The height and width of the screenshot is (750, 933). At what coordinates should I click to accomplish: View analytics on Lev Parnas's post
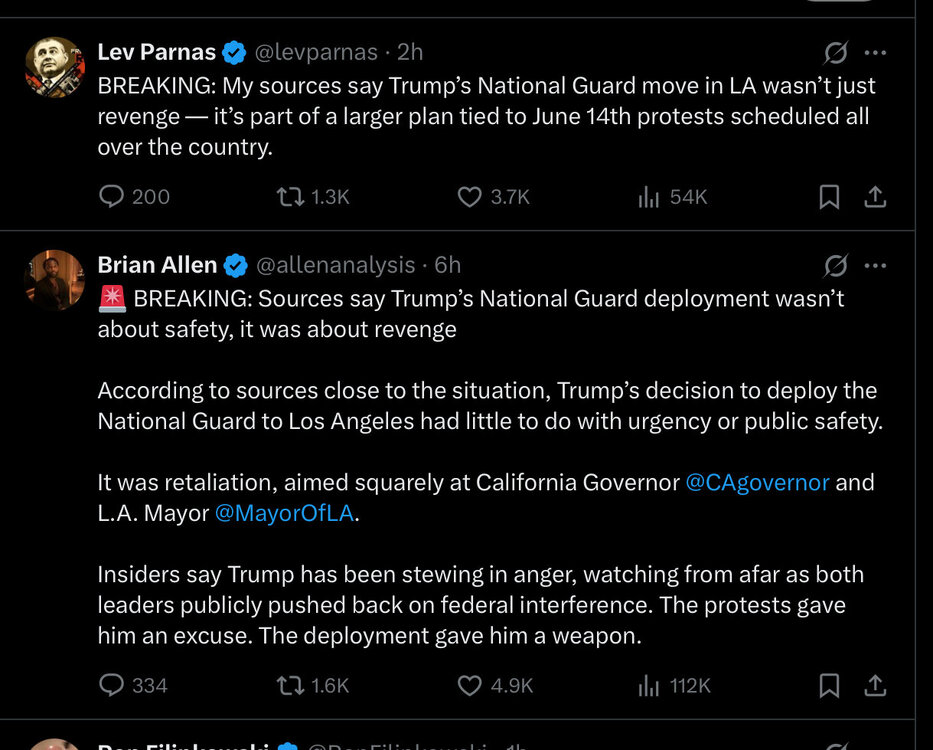(649, 197)
